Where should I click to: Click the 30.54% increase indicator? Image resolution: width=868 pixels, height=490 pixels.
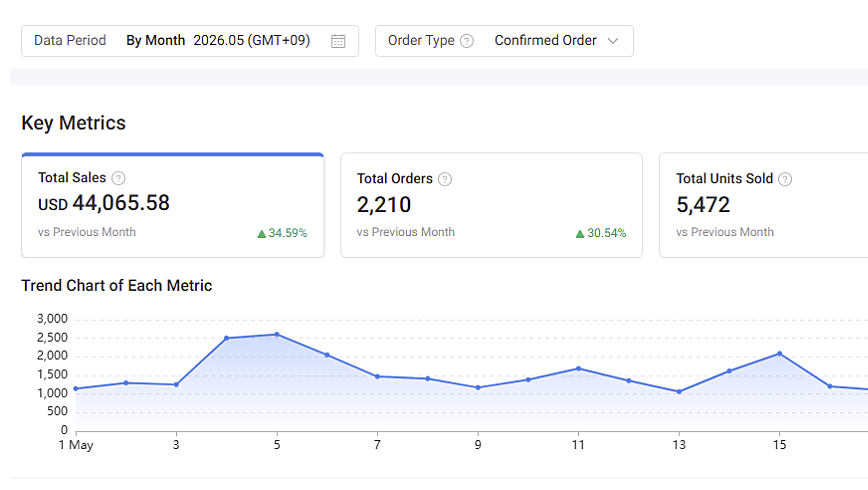click(x=601, y=233)
